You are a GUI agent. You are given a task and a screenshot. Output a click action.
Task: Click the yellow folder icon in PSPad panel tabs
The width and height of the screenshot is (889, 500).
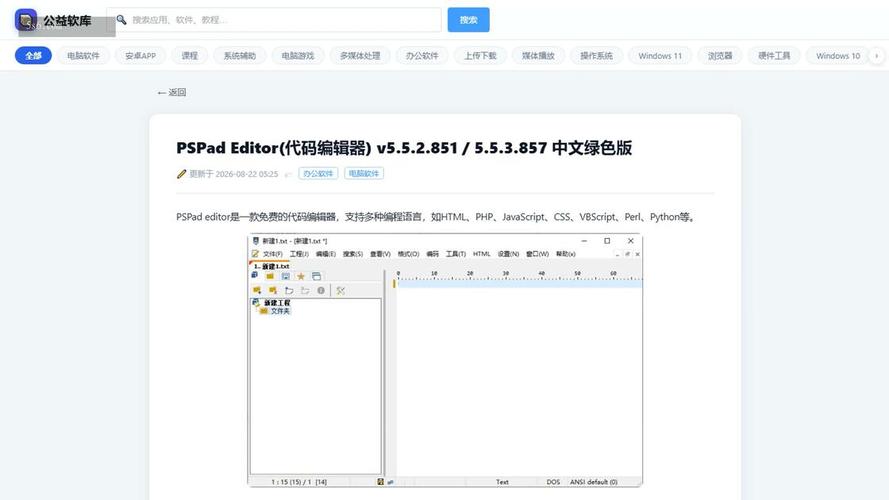click(270, 276)
